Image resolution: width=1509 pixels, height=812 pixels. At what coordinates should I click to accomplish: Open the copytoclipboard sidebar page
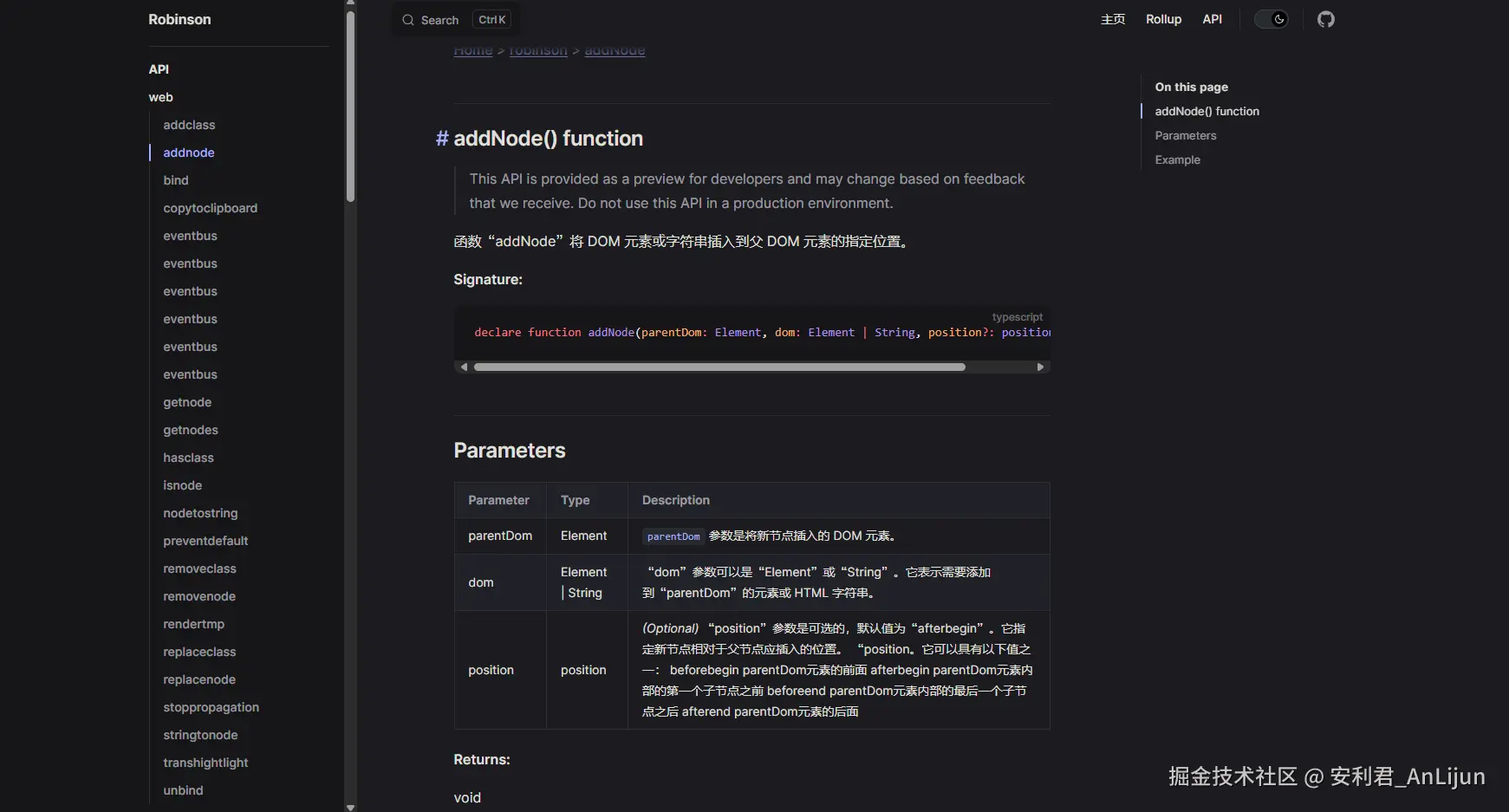[x=210, y=208]
